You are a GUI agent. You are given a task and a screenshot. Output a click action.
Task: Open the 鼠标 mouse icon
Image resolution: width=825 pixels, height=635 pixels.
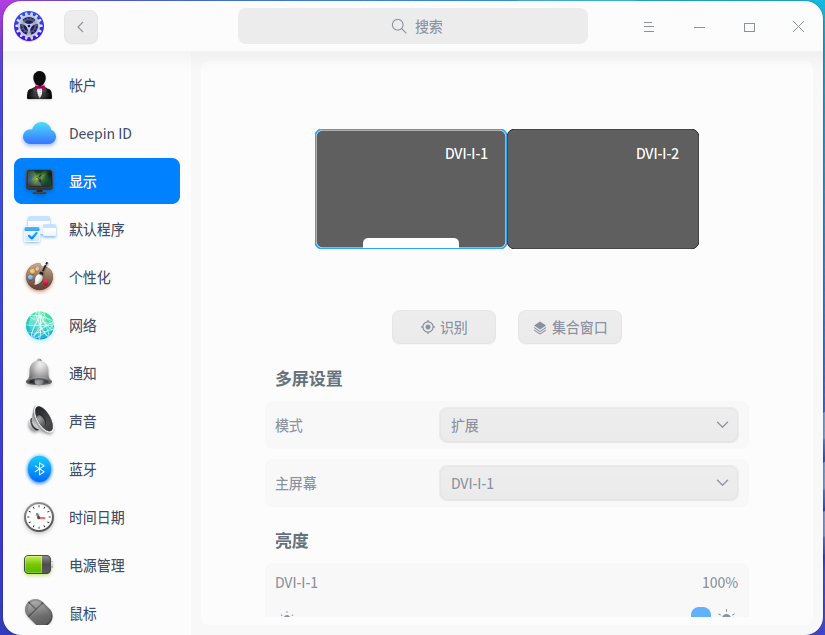coord(39,612)
